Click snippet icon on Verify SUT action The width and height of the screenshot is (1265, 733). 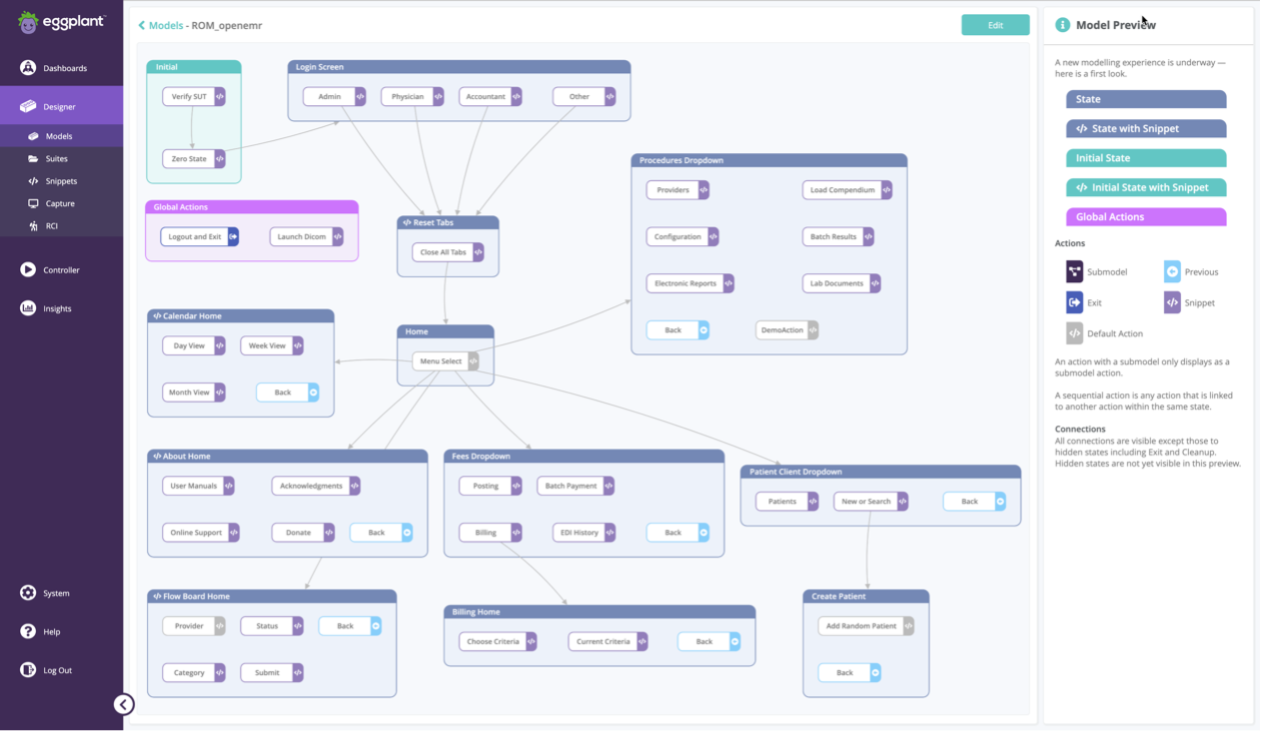219,97
